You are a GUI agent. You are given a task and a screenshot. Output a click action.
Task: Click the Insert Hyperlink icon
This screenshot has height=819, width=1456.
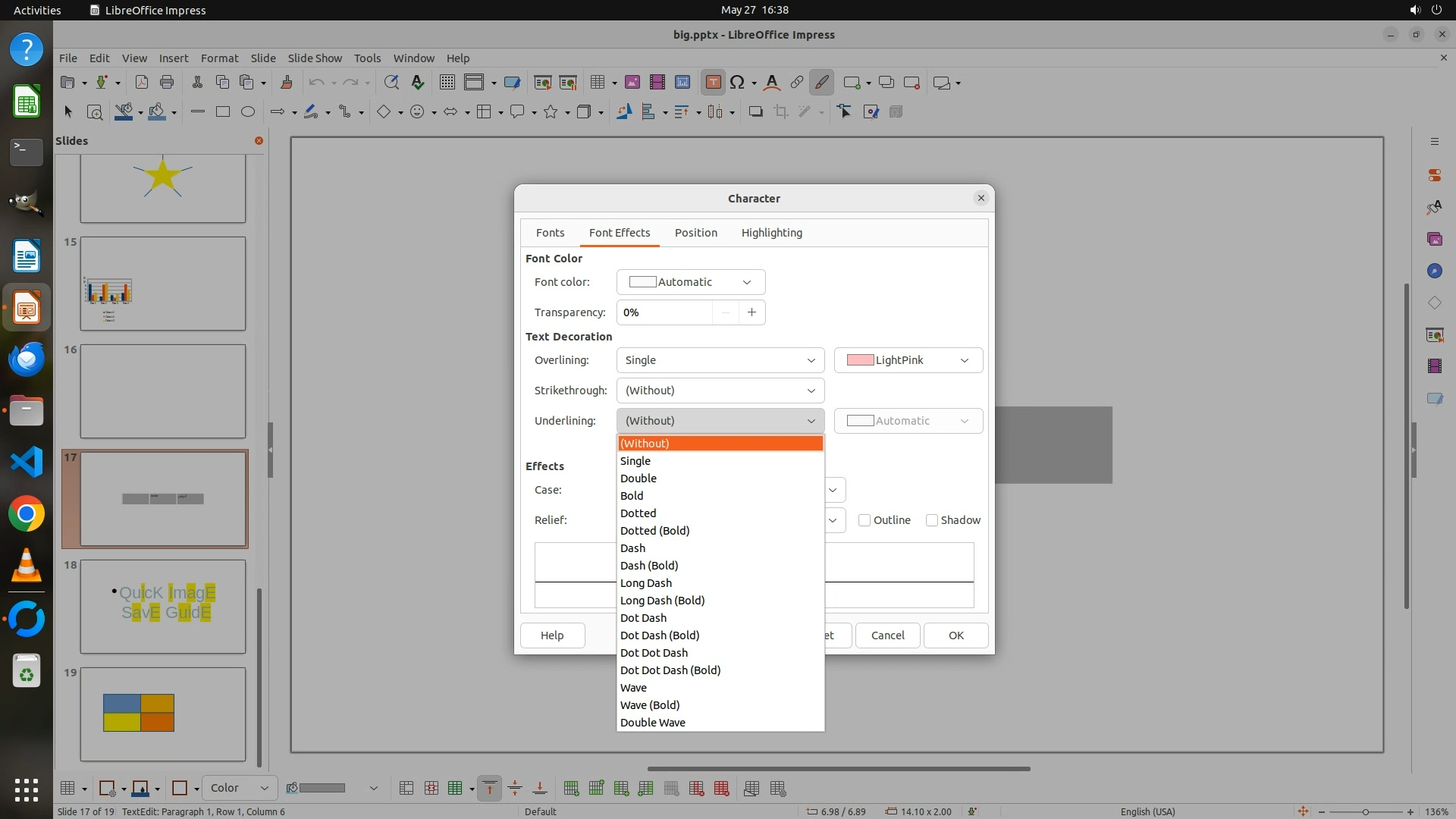point(796,83)
